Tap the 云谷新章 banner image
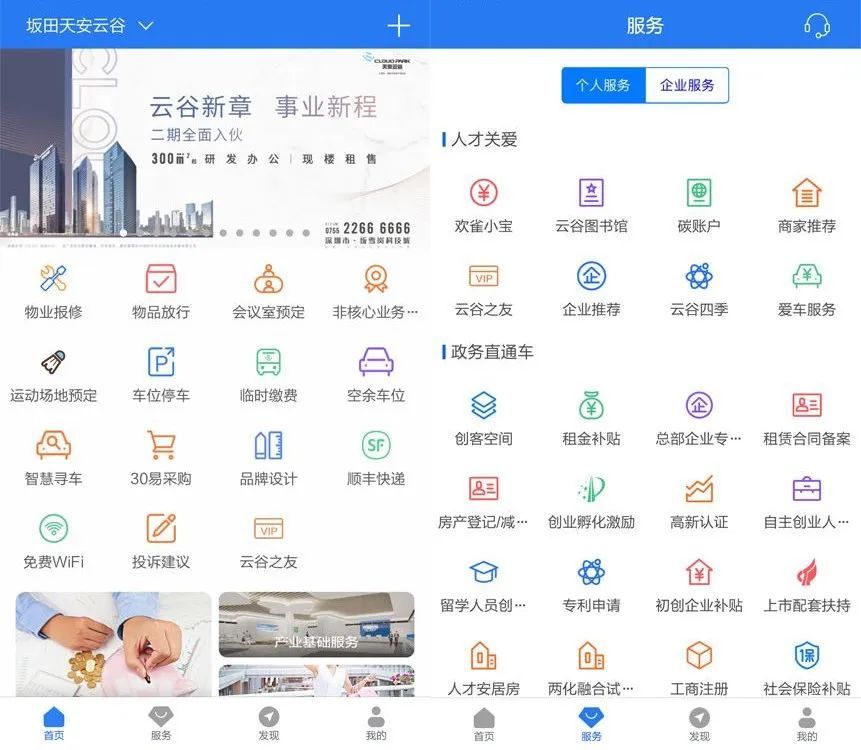Viewport: 861px width, 750px height. pos(215,148)
